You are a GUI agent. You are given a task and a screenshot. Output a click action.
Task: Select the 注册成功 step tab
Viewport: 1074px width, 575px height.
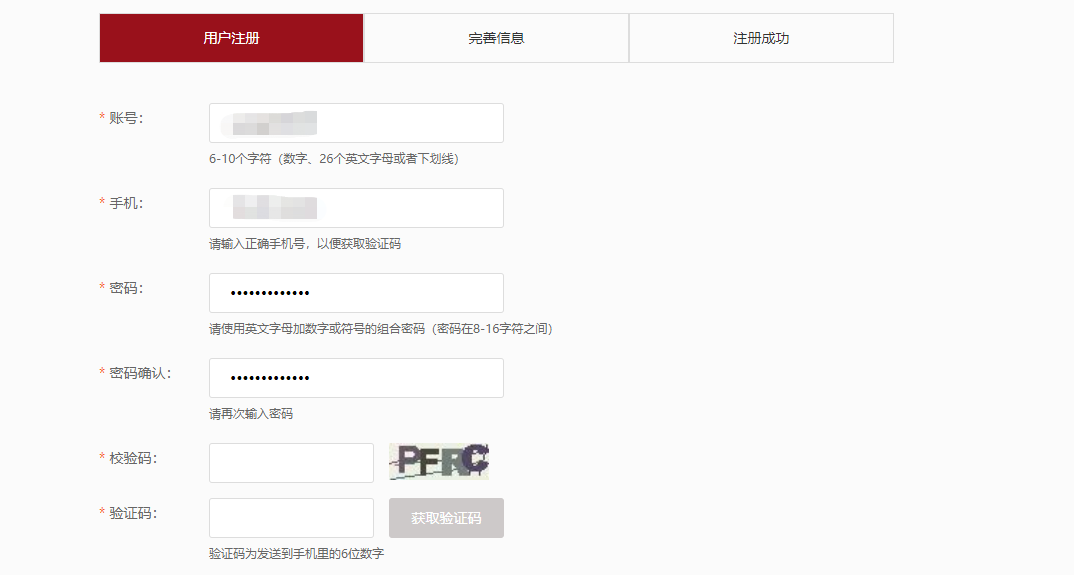(761, 38)
